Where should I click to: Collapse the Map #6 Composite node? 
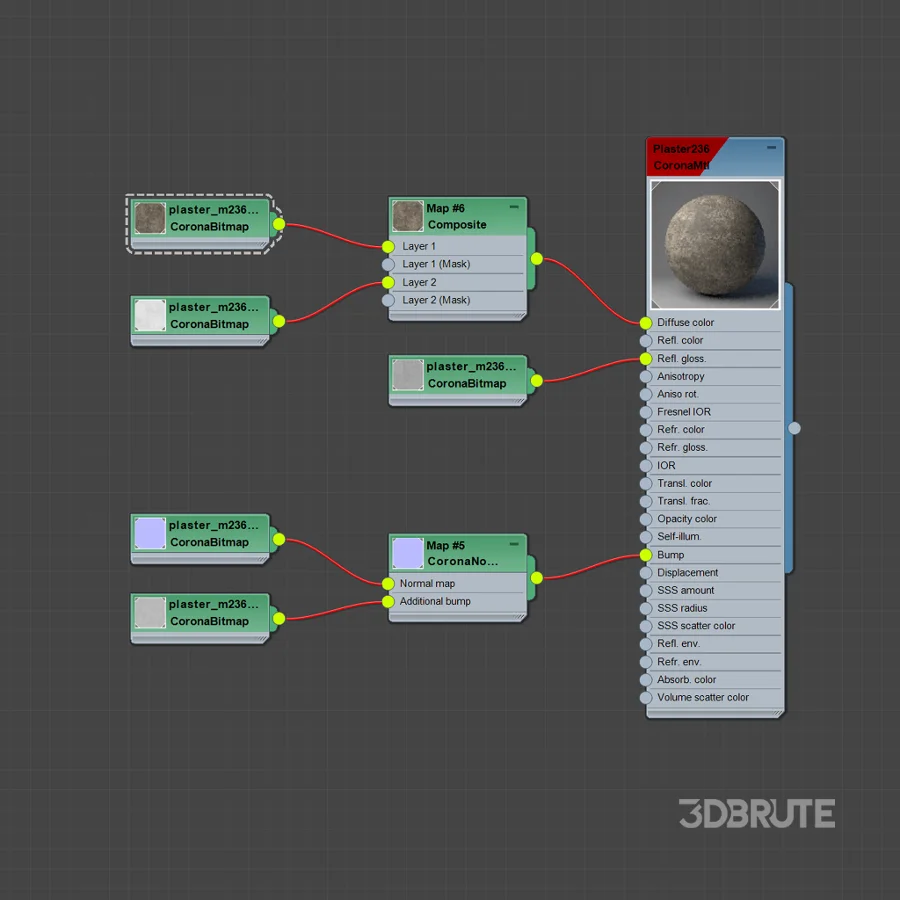click(x=514, y=207)
